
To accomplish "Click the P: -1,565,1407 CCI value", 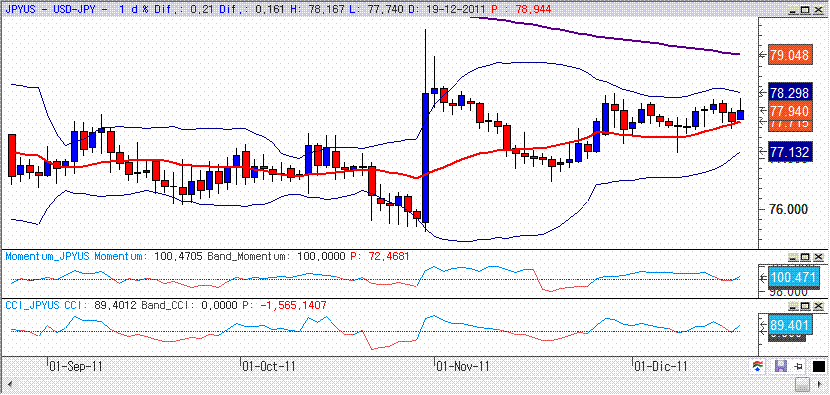I will coord(284,305).
